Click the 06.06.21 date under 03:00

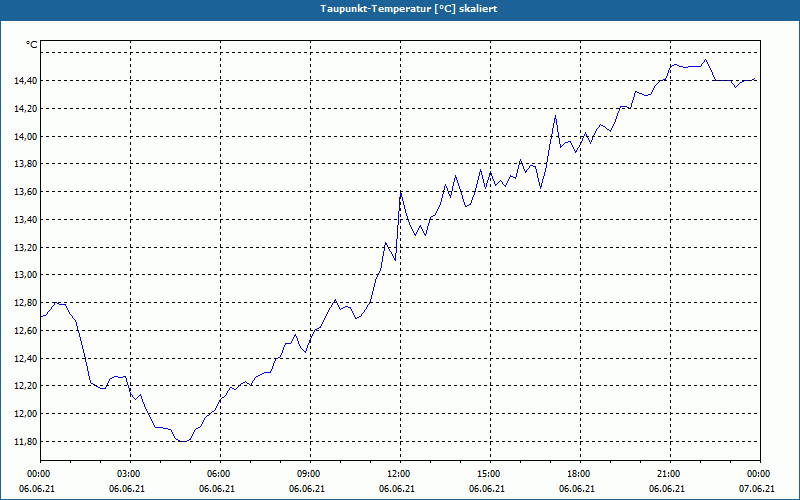coord(127,489)
